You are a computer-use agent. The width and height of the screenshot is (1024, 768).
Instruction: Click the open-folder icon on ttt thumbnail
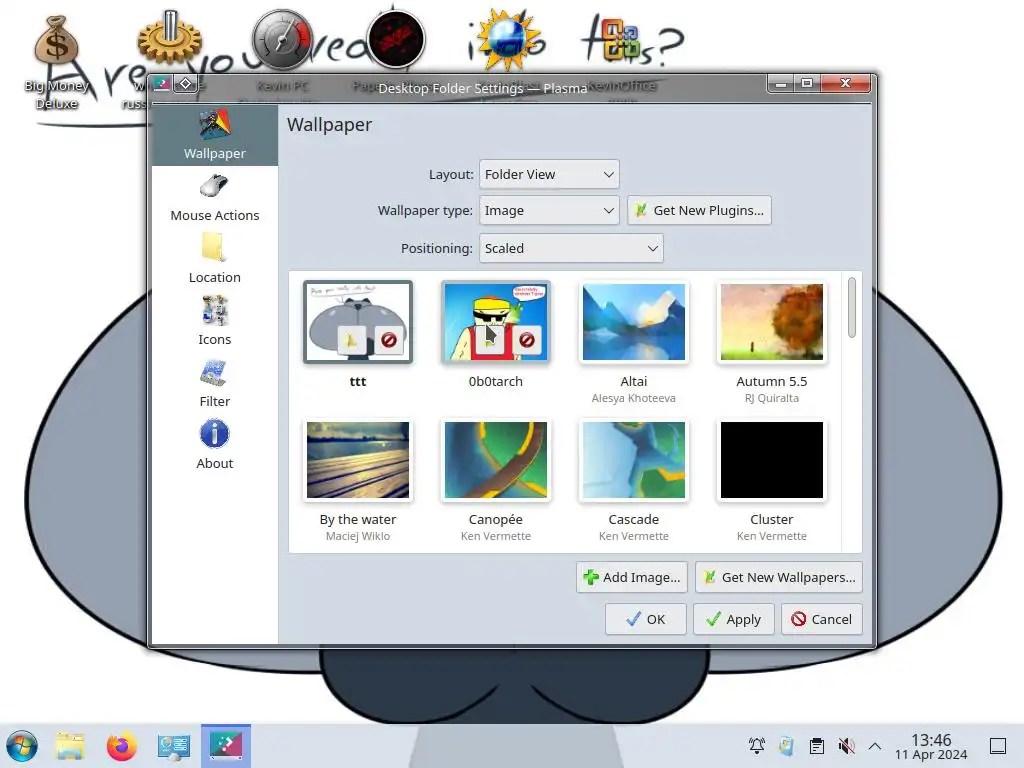point(352,340)
